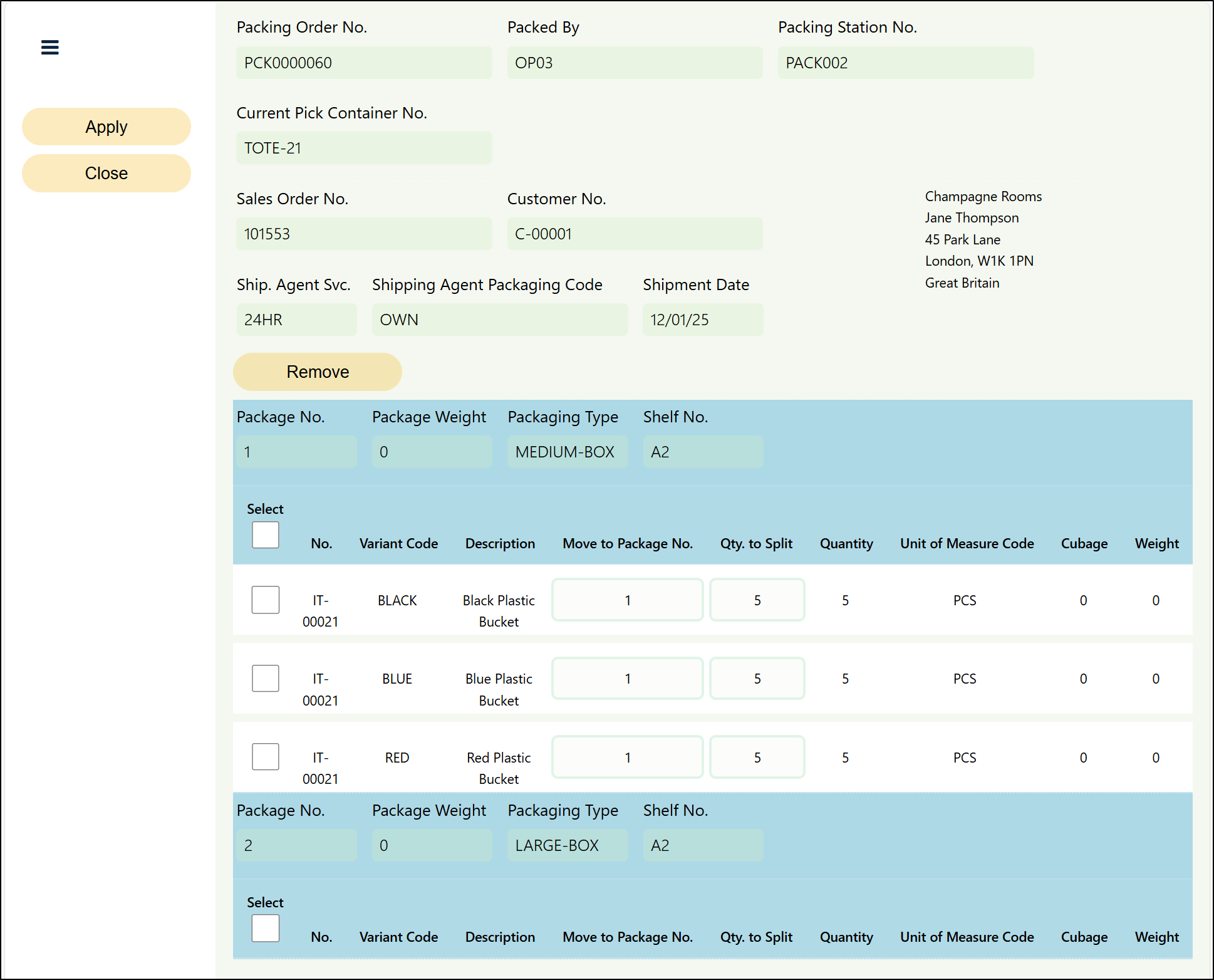Click the Apply button
This screenshot has height=980, width=1214.
[106, 127]
